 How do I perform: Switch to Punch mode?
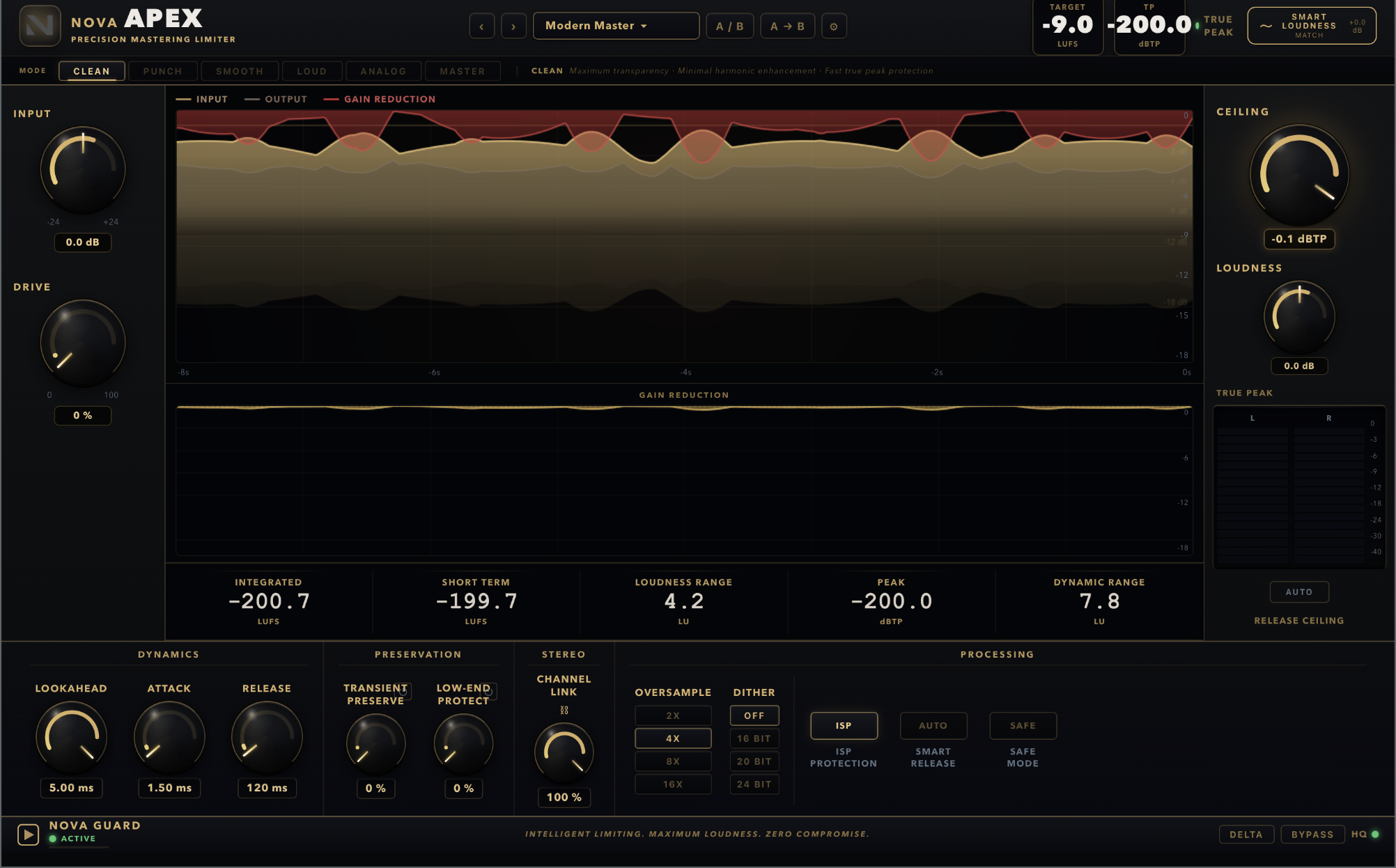(162, 71)
